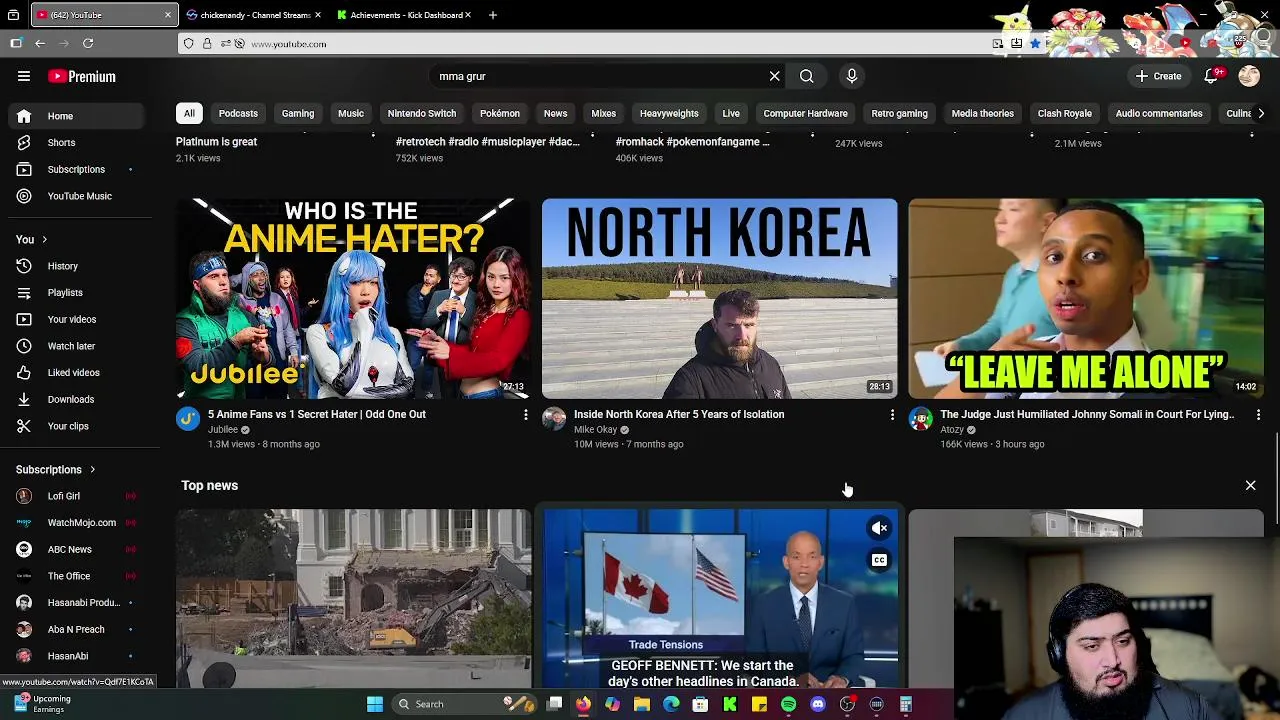
Task: Select the Clash Royale filter chip
Action: point(1064,113)
